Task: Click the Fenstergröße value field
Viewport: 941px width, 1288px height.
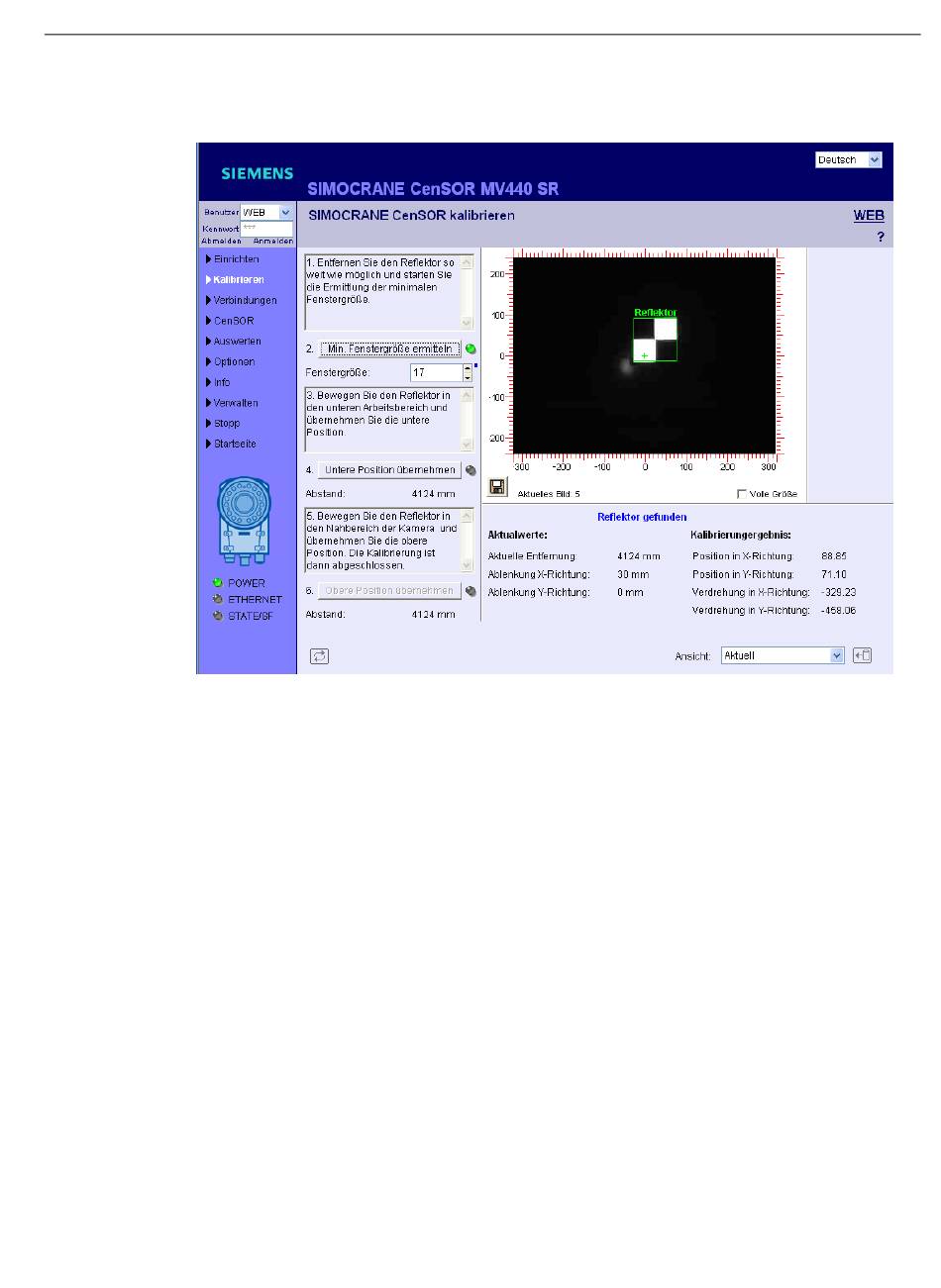Action: pyautogui.click(x=437, y=373)
